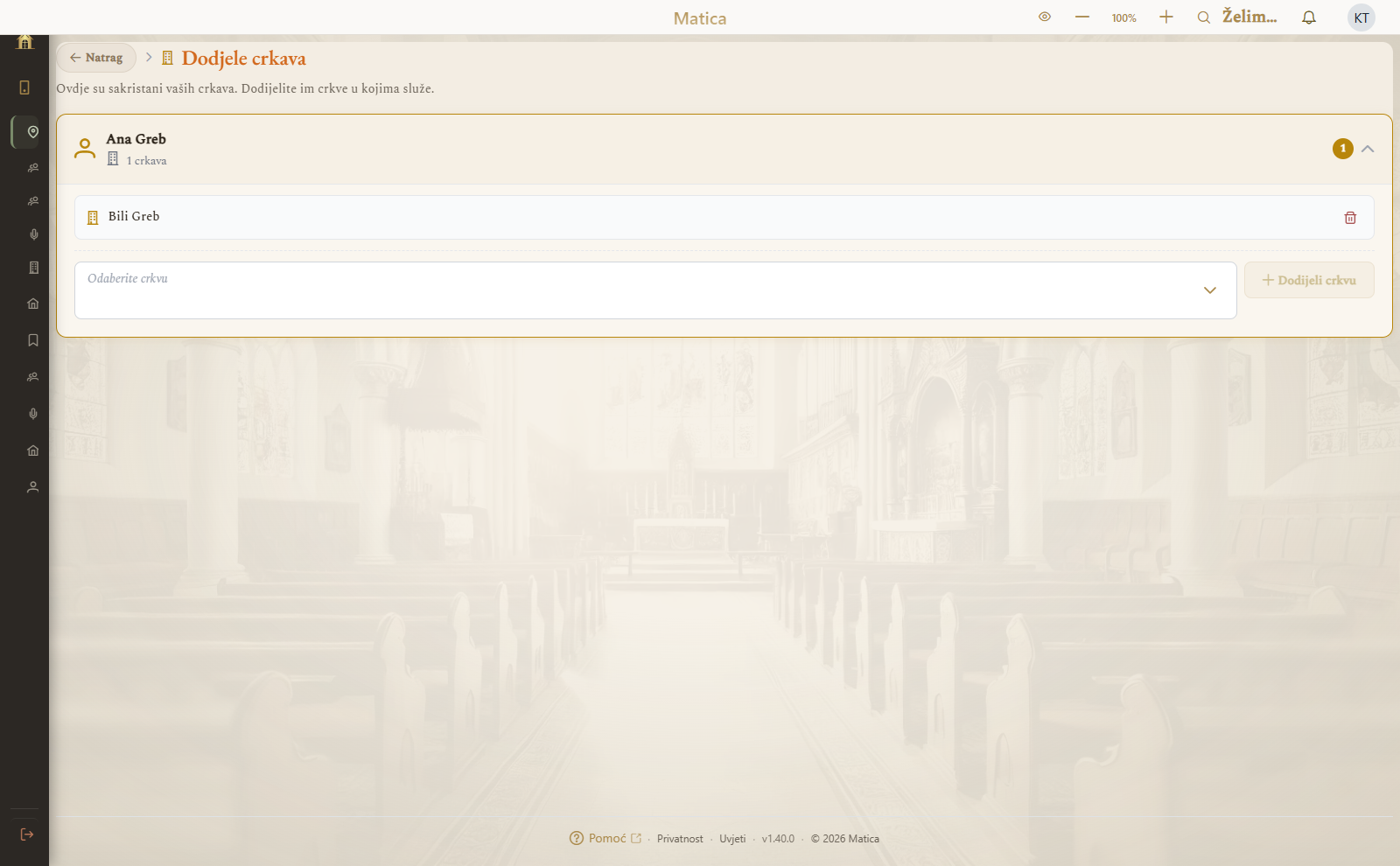Click the v1.40.0 version text
1400x866 pixels.
(x=778, y=839)
